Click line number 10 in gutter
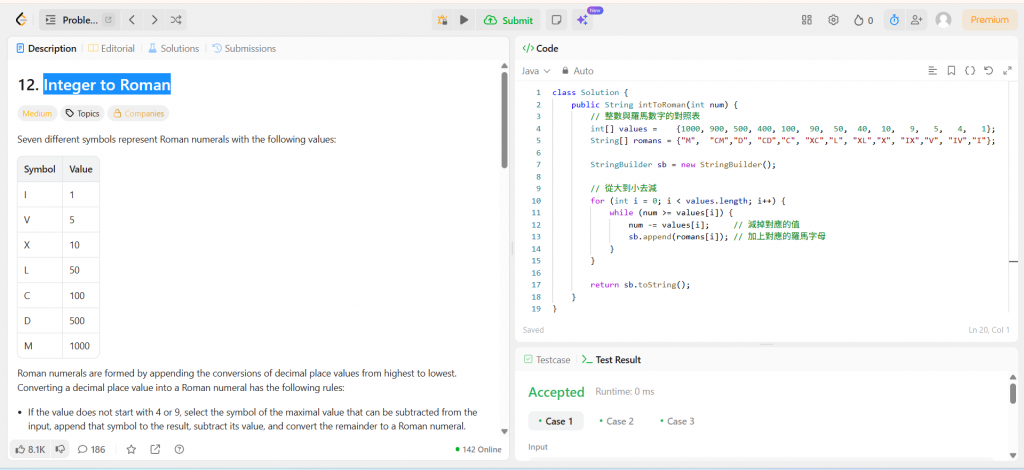The height and width of the screenshot is (470, 1024). coord(537,200)
